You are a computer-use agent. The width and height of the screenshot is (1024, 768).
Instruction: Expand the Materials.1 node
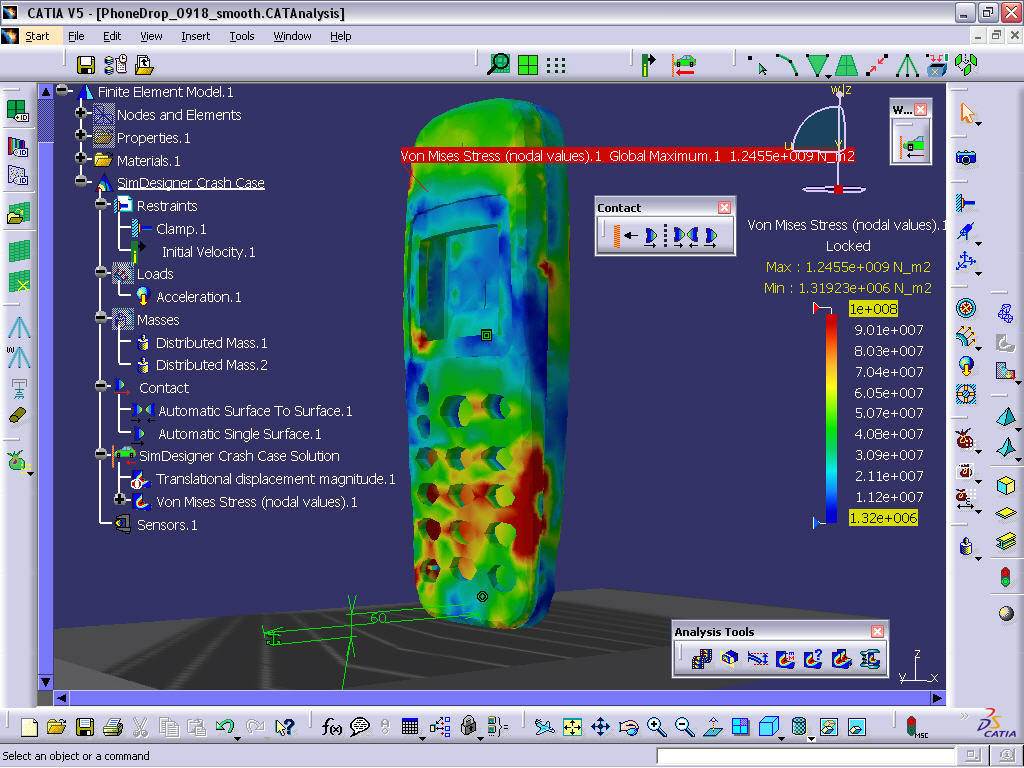(x=81, y=157)
